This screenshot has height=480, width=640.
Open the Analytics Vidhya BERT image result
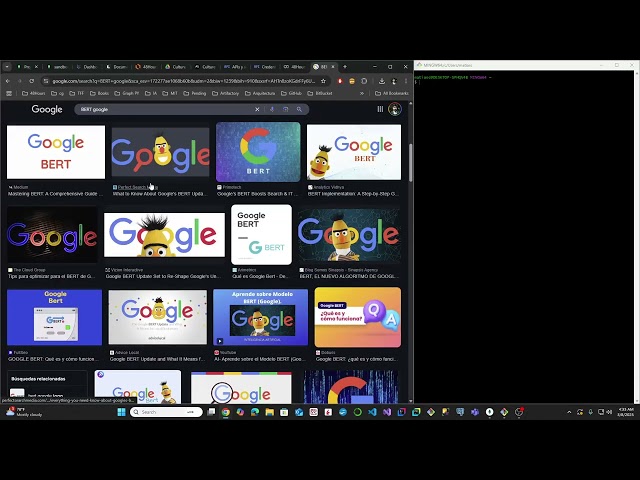tap(354, 152)
